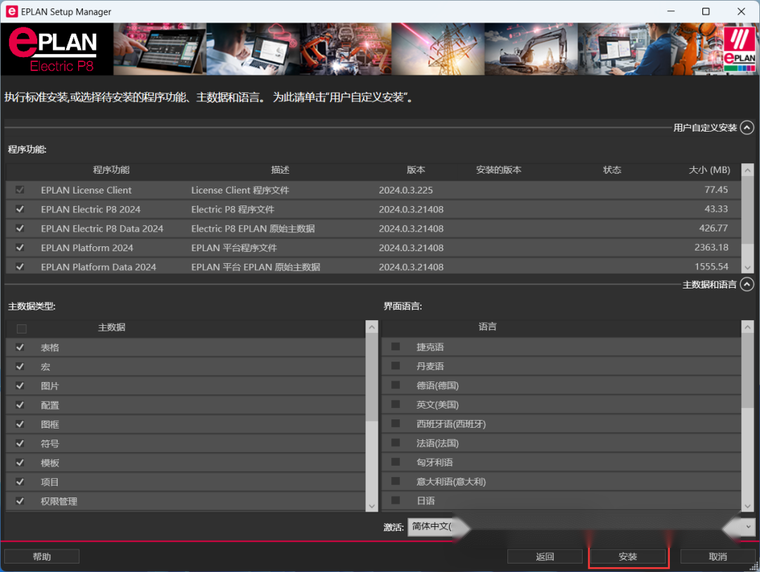
Task: Enable the 英文(美国) language checkbox
Action: tap(396, 405)
